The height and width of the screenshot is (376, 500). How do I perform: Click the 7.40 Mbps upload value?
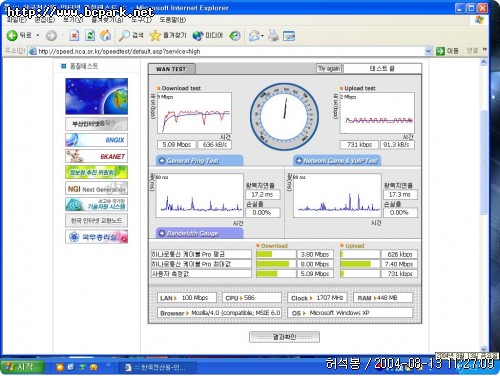[399, 264]
